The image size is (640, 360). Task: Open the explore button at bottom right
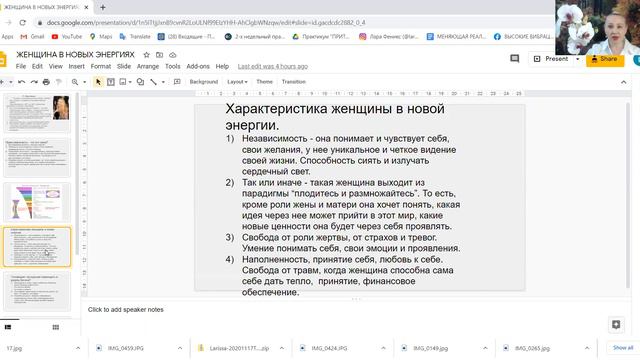[616, 325]
